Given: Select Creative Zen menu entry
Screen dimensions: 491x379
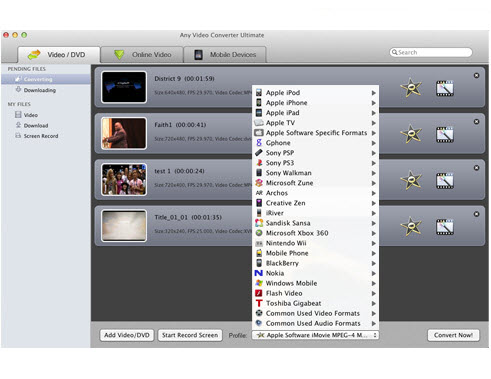Looking at the screenshot, I should 315,203.
